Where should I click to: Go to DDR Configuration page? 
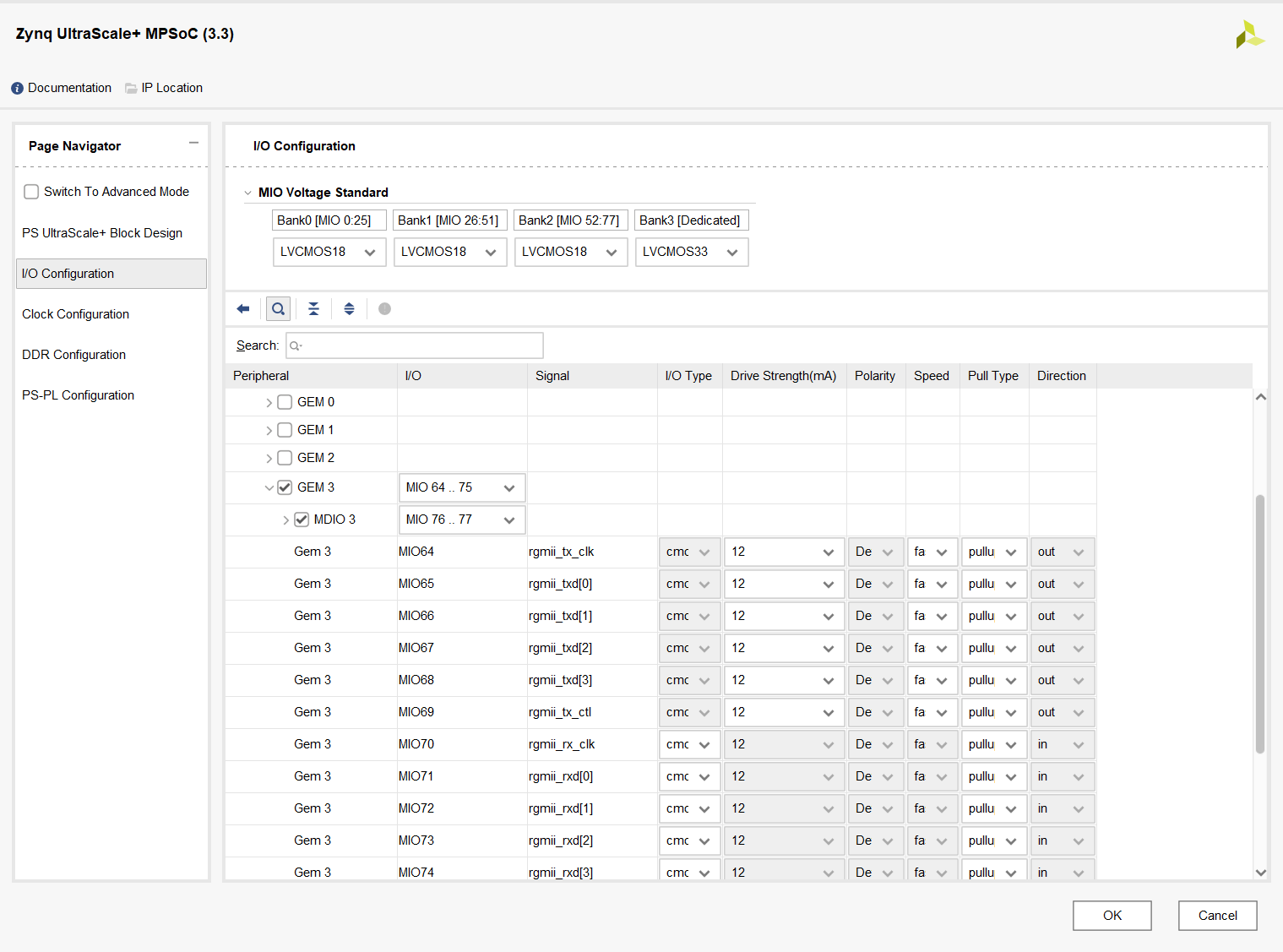pos(74,355)
